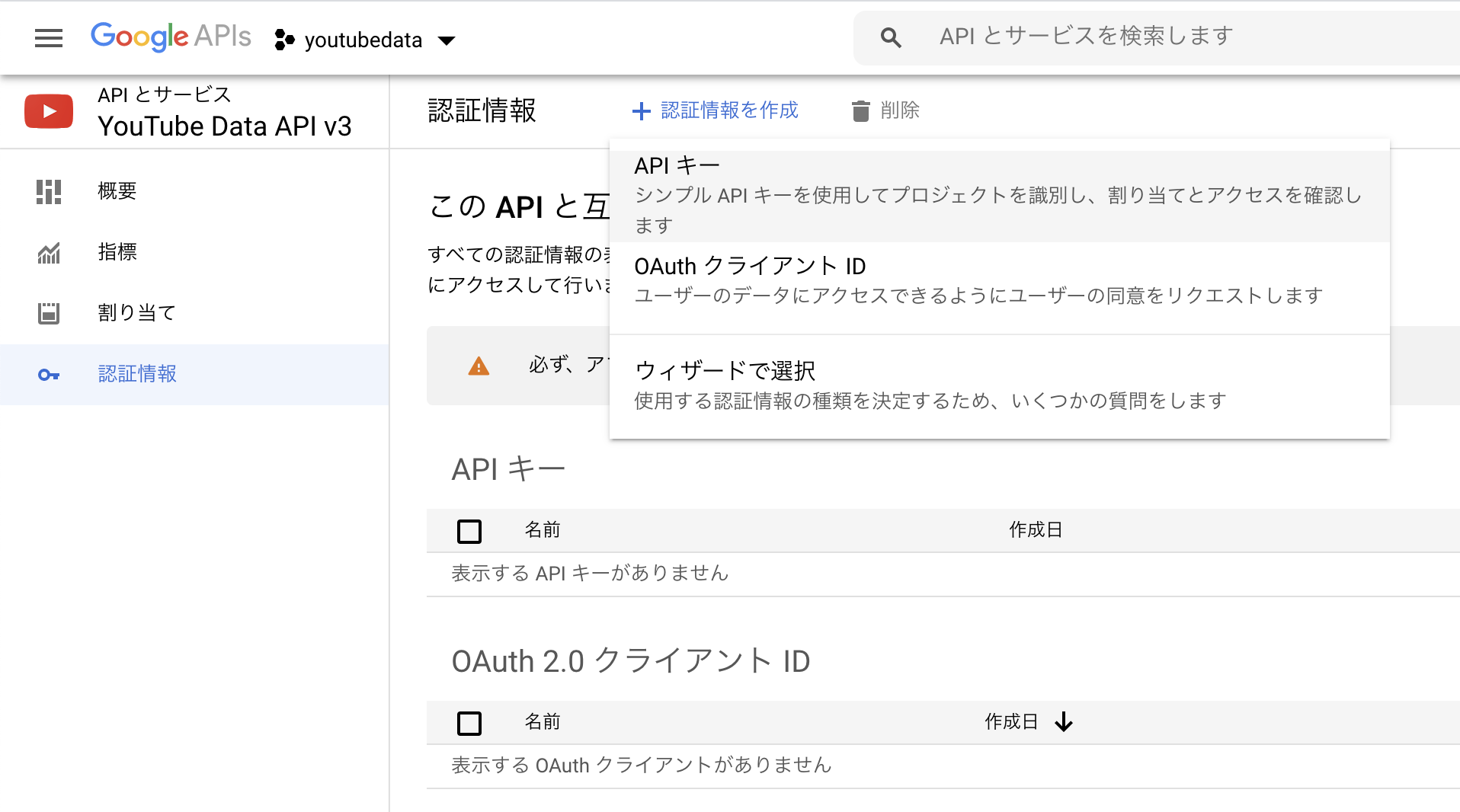Image resolution: width=1460 pixels, height=812 pixels.
Task: Choose OAuth クライアント ID menu entry
Action: (1000, 280)
